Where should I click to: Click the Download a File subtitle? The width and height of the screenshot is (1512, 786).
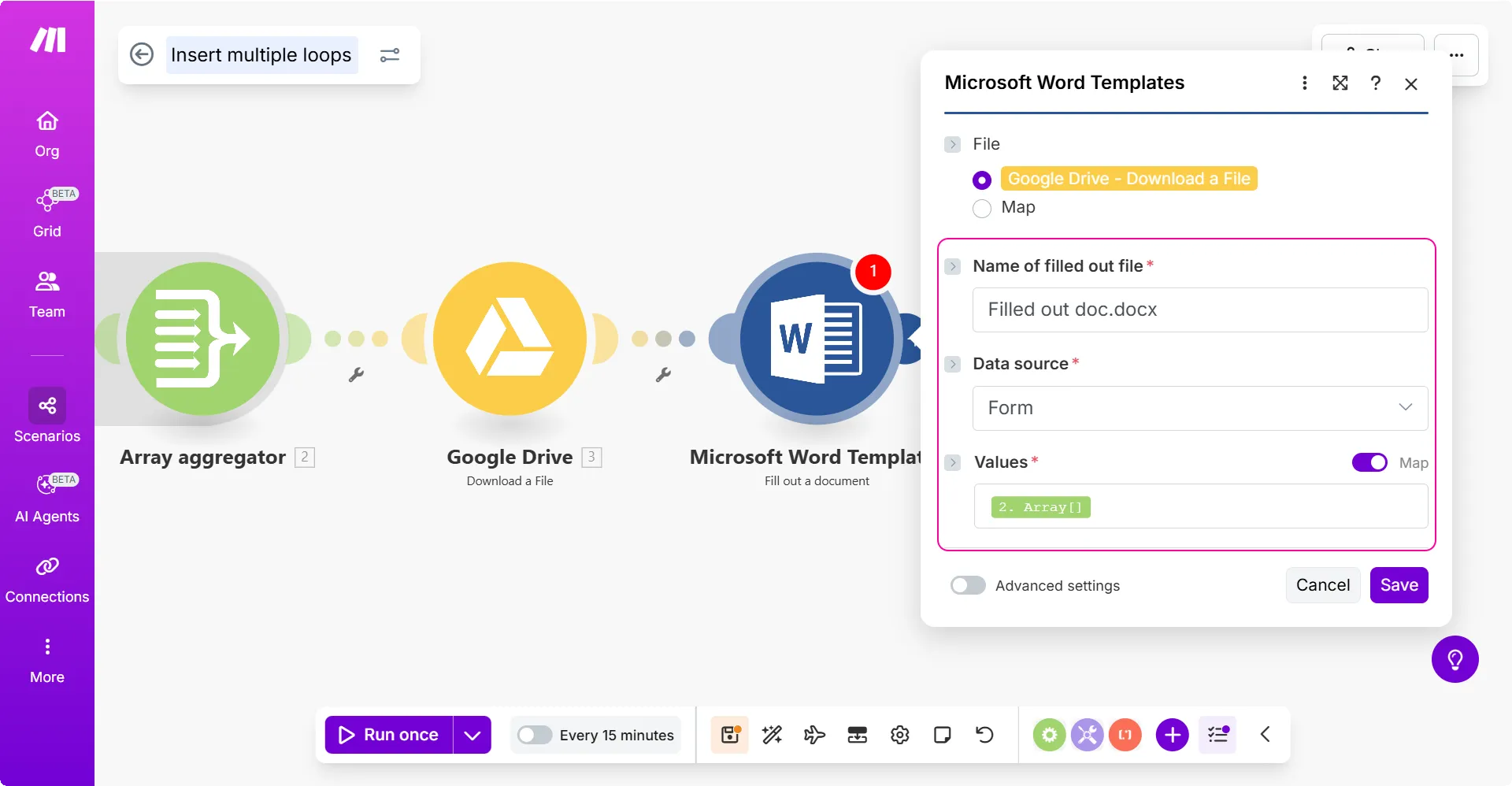pyautogui.click(x=510, y=481)
